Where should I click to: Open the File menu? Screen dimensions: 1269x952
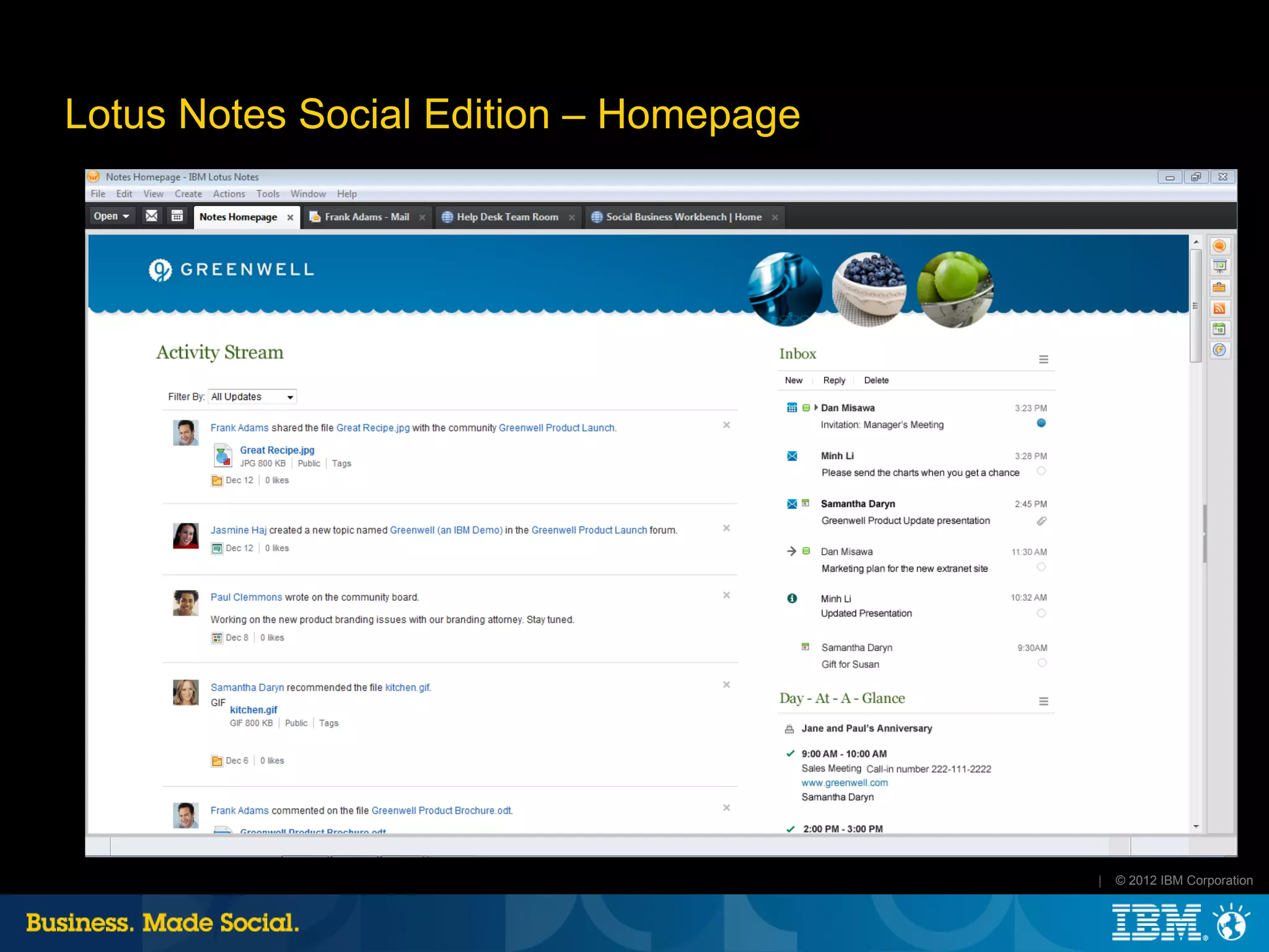tap(98, 194)
